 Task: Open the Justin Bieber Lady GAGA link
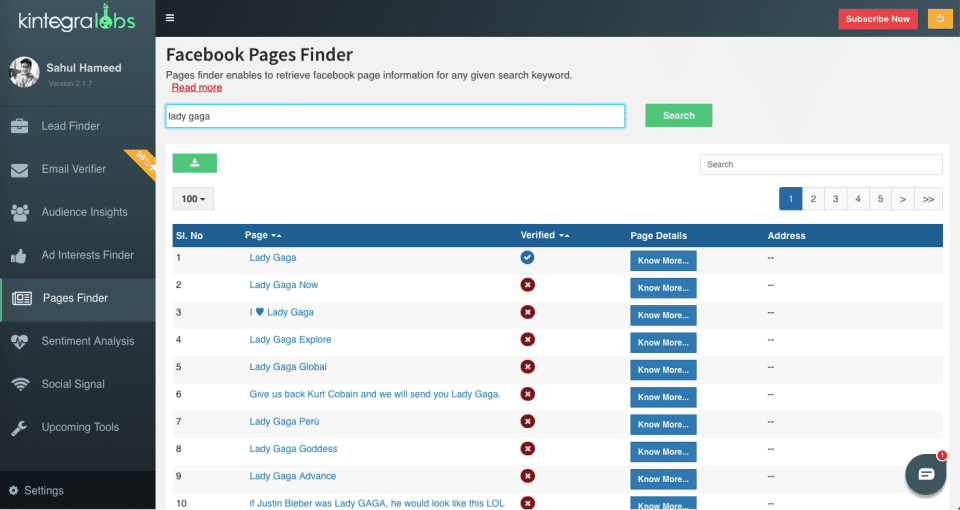(377, 503)
